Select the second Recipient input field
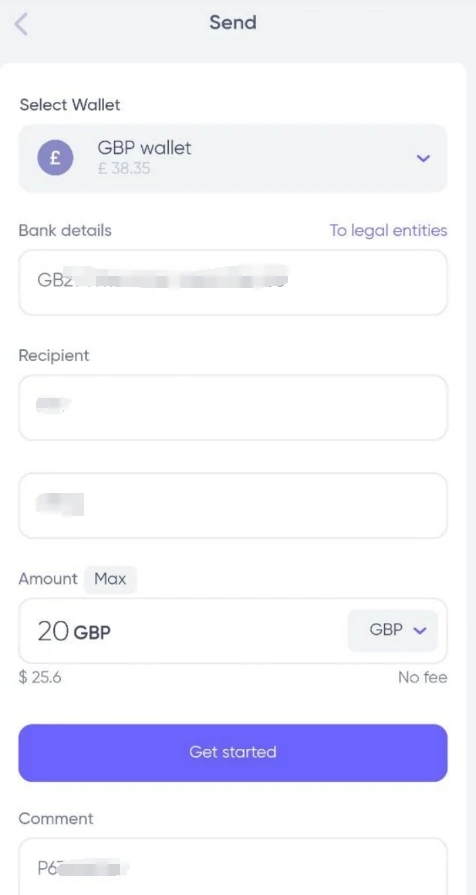 pyautogui.click(x=233, y=505)
